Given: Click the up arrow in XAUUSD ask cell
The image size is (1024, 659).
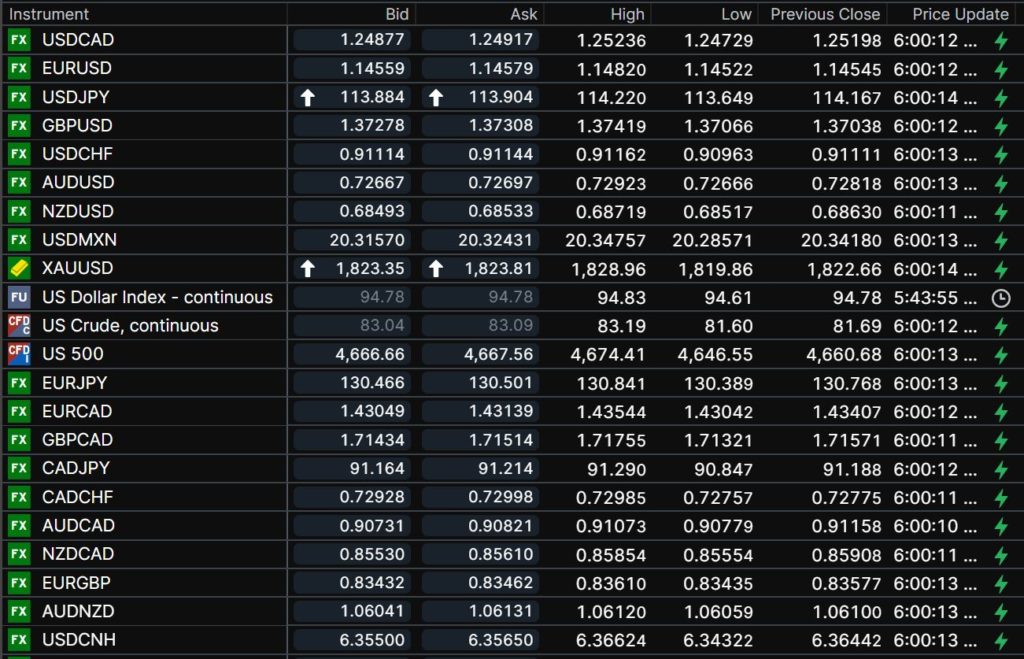Looking at the screenshot, I should click(436, 269).
